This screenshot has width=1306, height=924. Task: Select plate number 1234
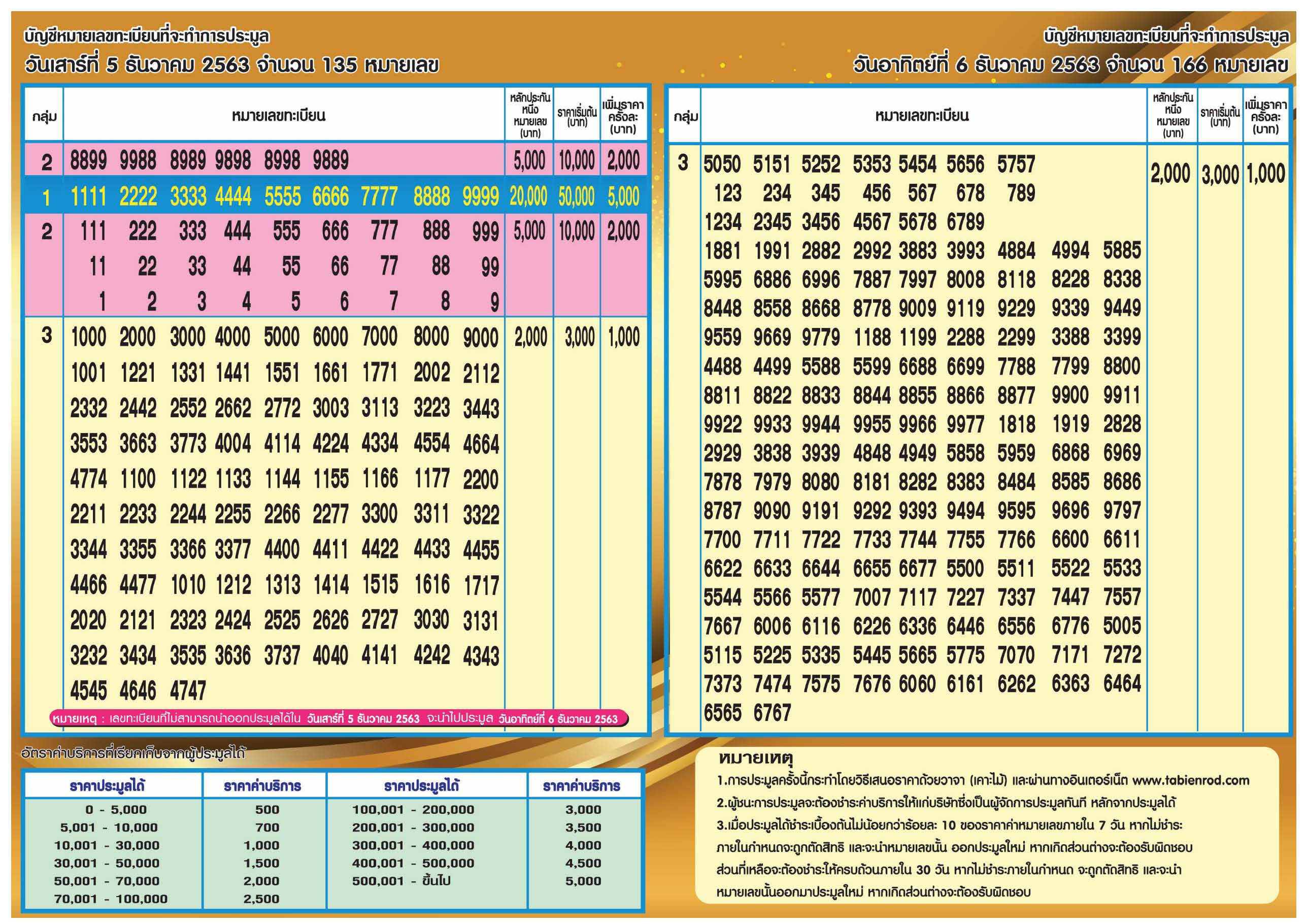click(722, 222)
